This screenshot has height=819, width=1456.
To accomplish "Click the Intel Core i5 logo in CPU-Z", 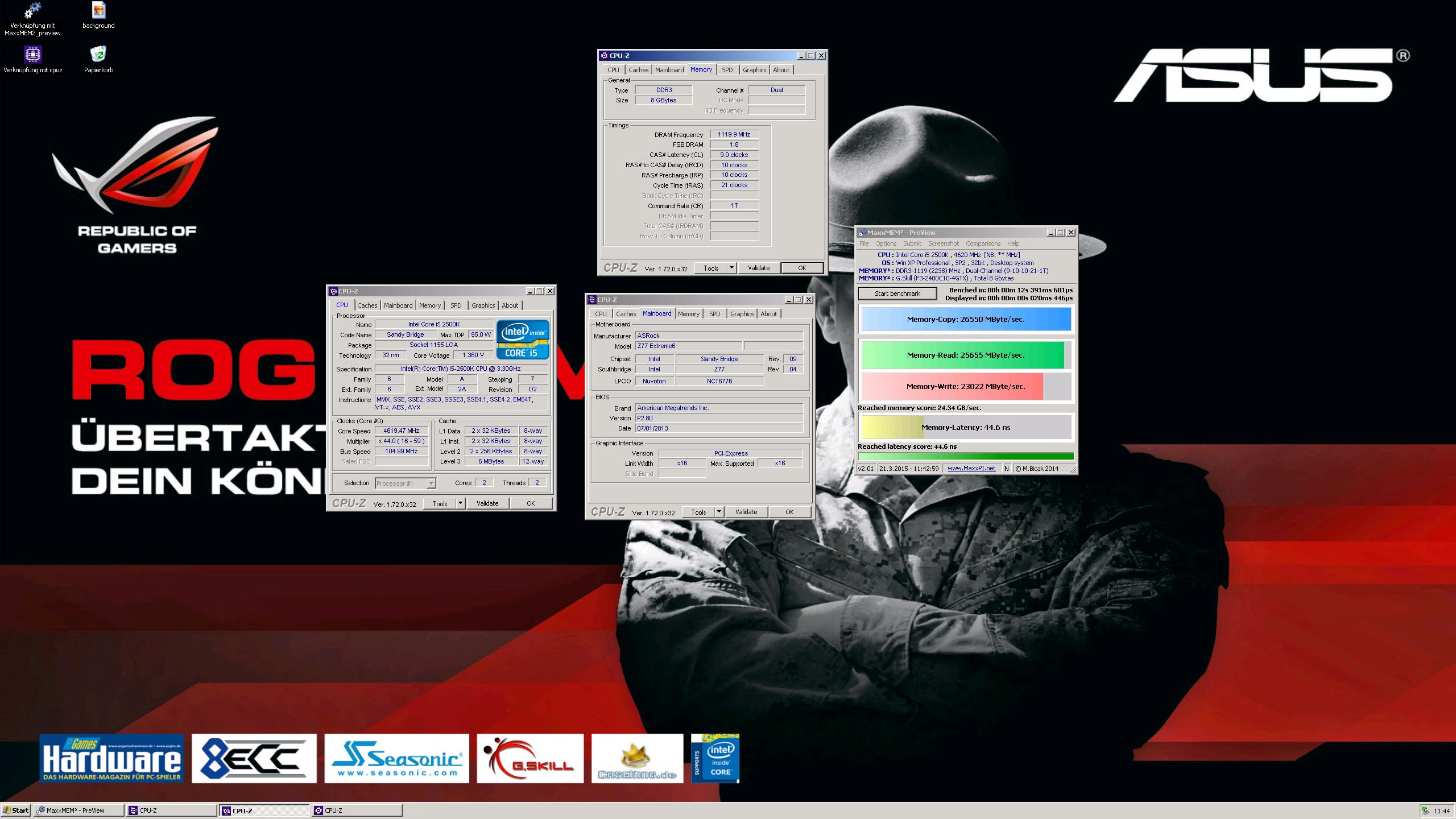I will click(523, 340).
